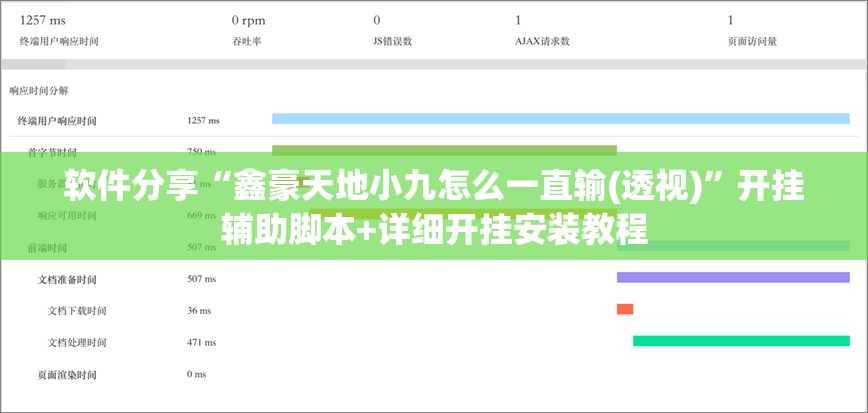Image resolution: width=868 pixels, height=413 pixels.
Task: Select the 前端时间 row label
Action: pyautogui.click(x=47, y=247)
